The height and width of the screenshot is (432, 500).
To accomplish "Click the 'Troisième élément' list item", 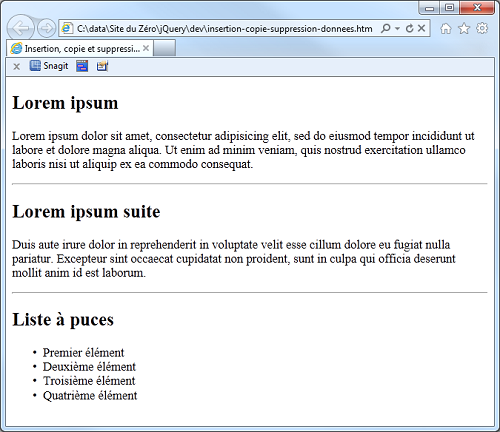I will click(89, 381).
